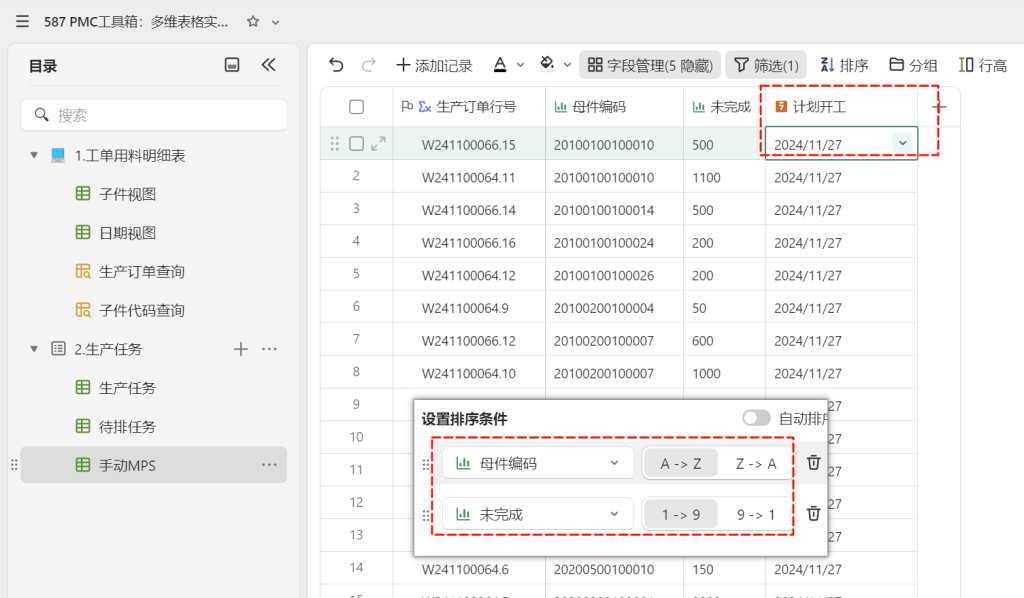Select Z -> A sort order
Screen dimensions: 1024x598
click(756, 464)
